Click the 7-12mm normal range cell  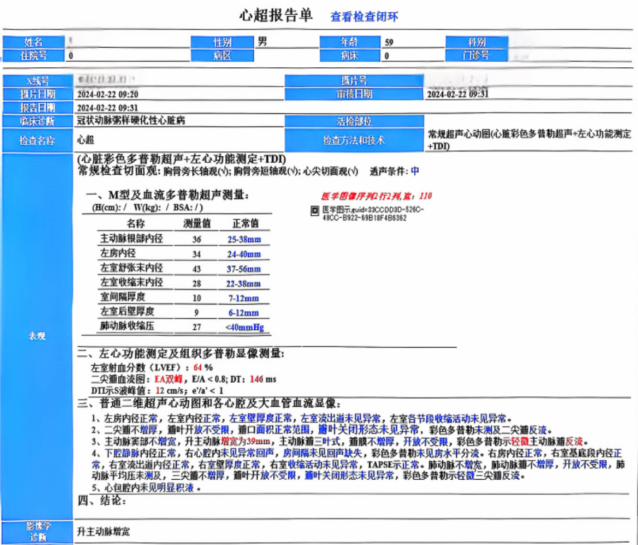pyautogui.click(x=243, y=298)
